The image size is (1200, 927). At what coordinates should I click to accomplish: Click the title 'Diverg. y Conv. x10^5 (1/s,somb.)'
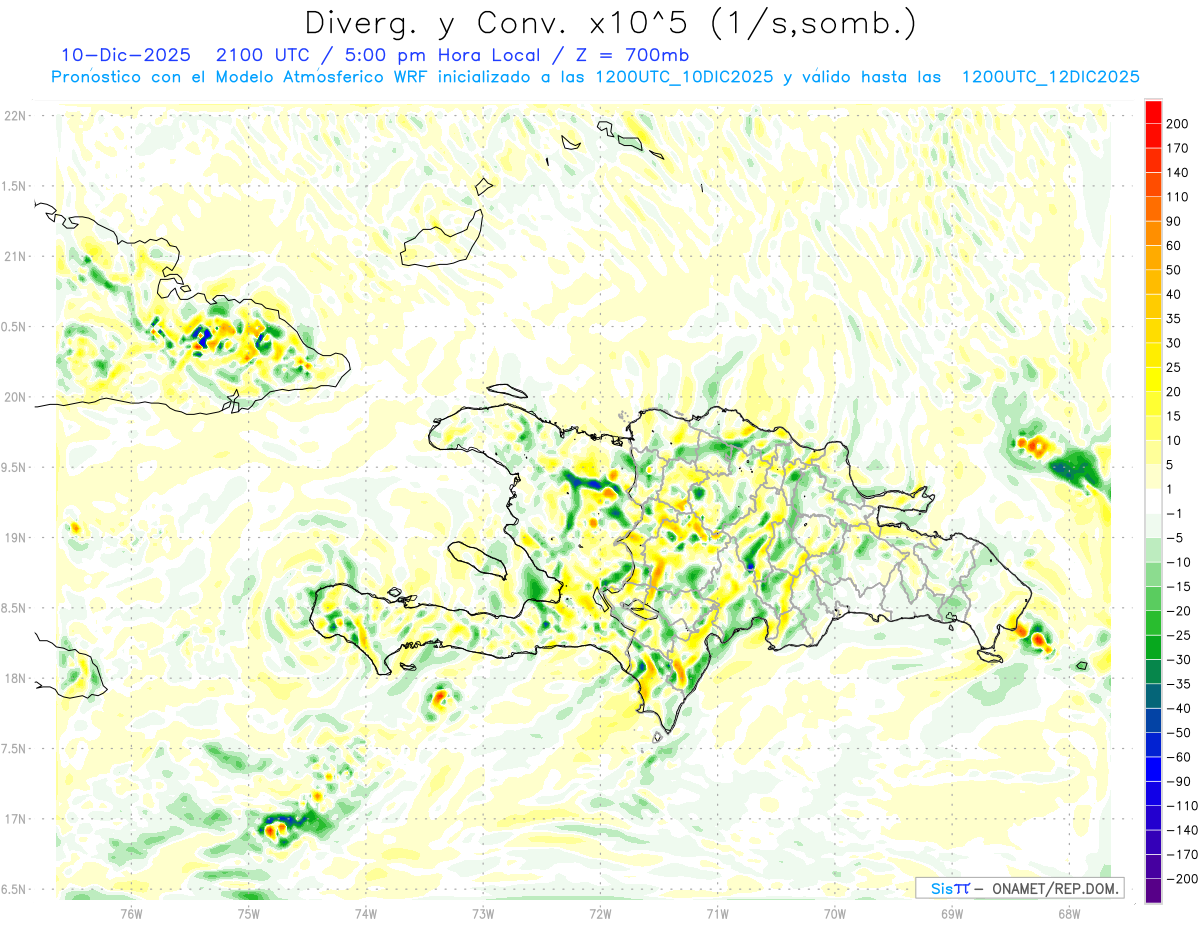610,23
